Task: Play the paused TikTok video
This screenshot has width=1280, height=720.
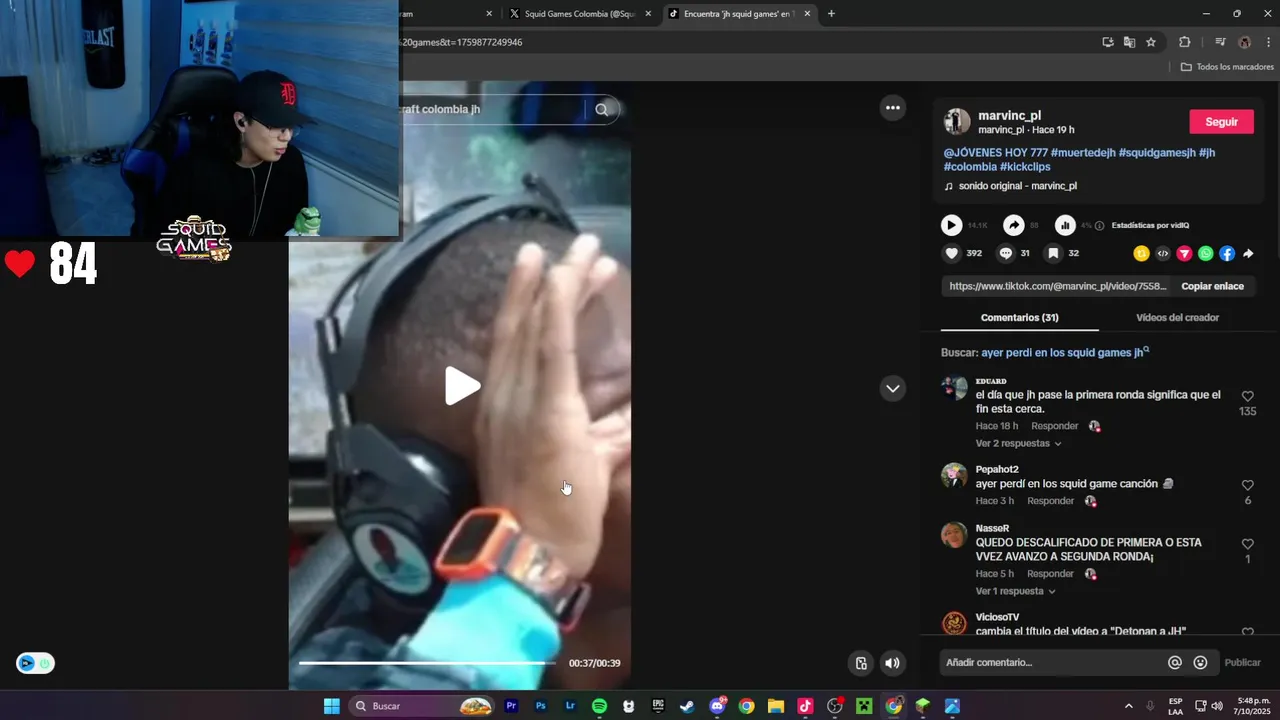Action: click(x=462, y=386)
